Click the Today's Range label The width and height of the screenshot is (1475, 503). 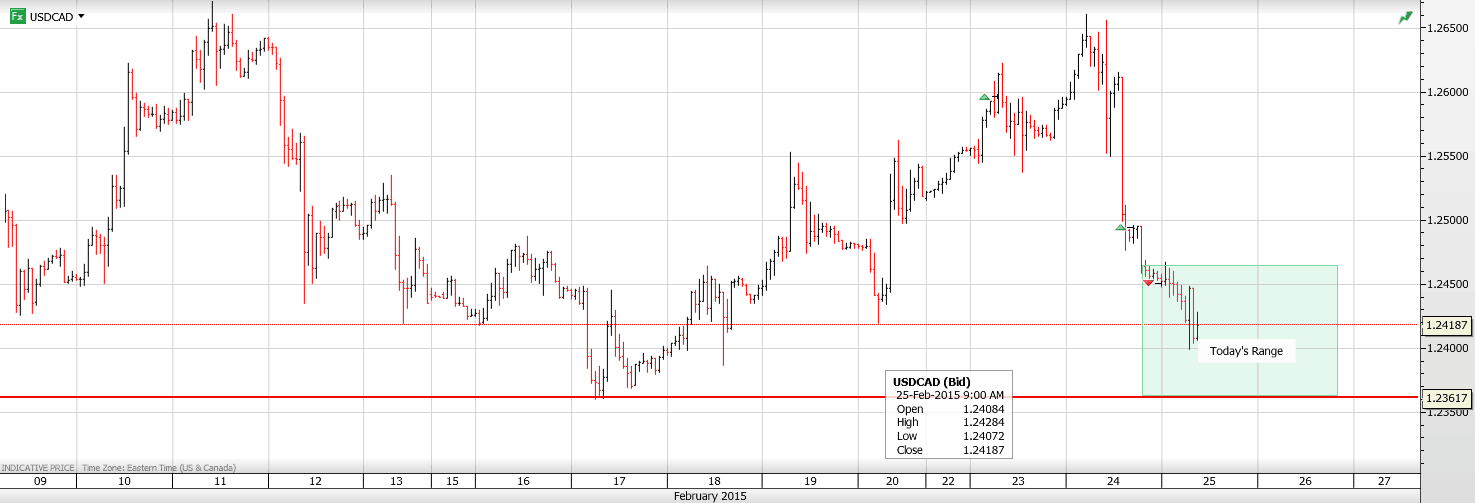(x=1245, y=351)
